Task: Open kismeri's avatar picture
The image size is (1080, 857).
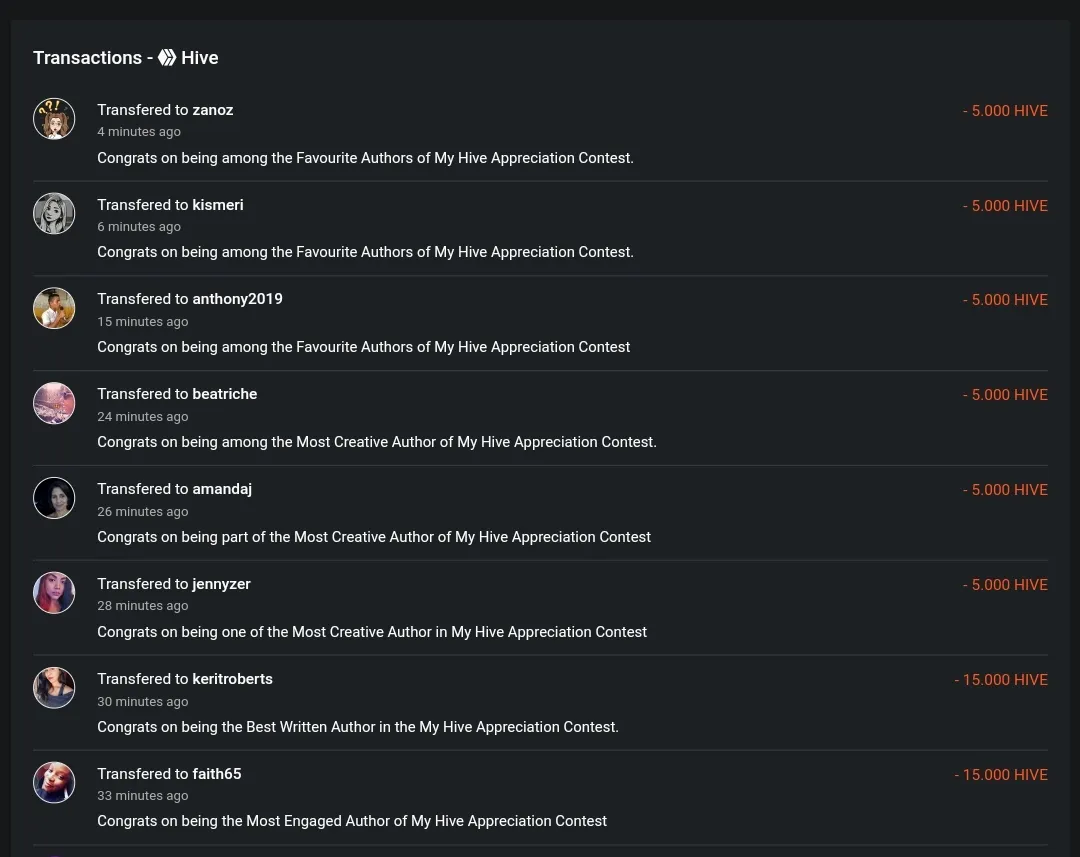Action: click(x=54, y=214)
